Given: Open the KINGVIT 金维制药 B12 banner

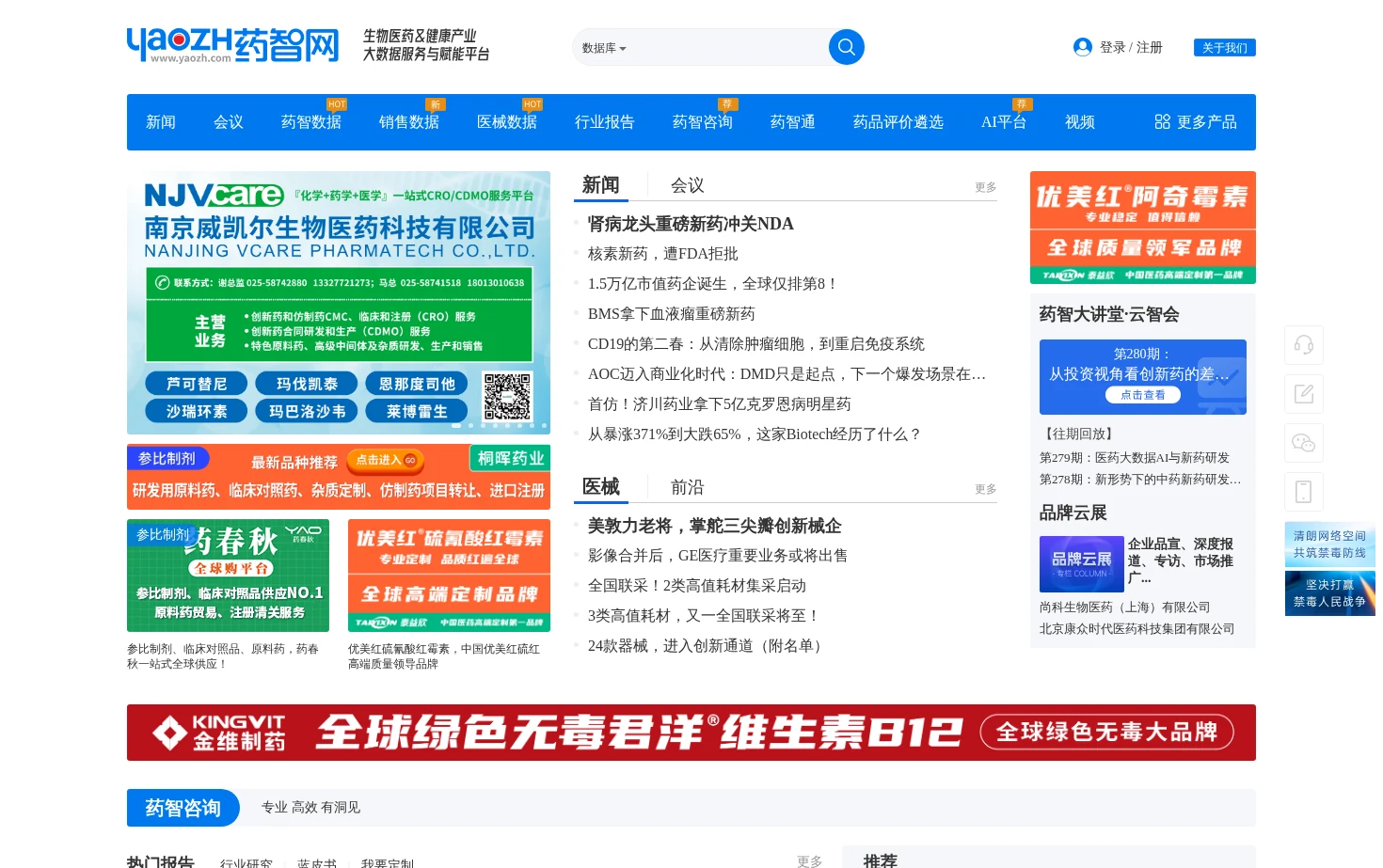Looking at the screenshot, I should [x=691, y=733].
